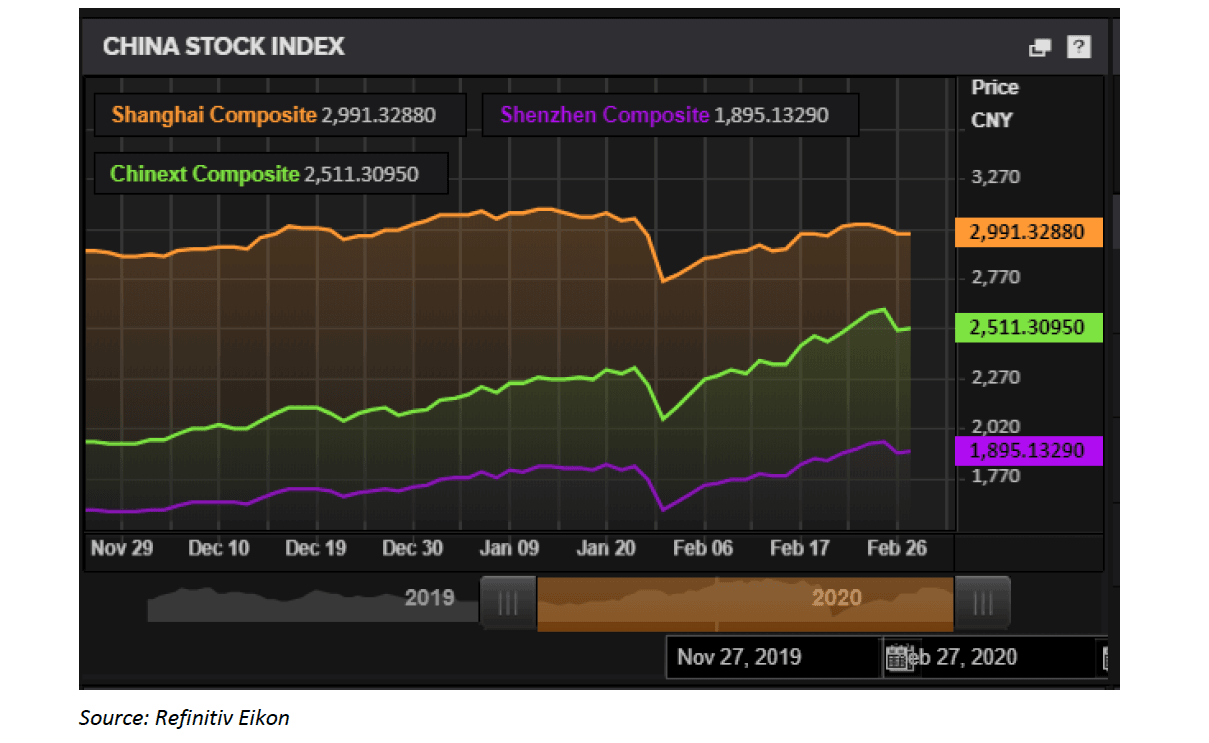Click the pop-out window icon in header
The image size is (1209, 743).
(x=1040, y=47)
